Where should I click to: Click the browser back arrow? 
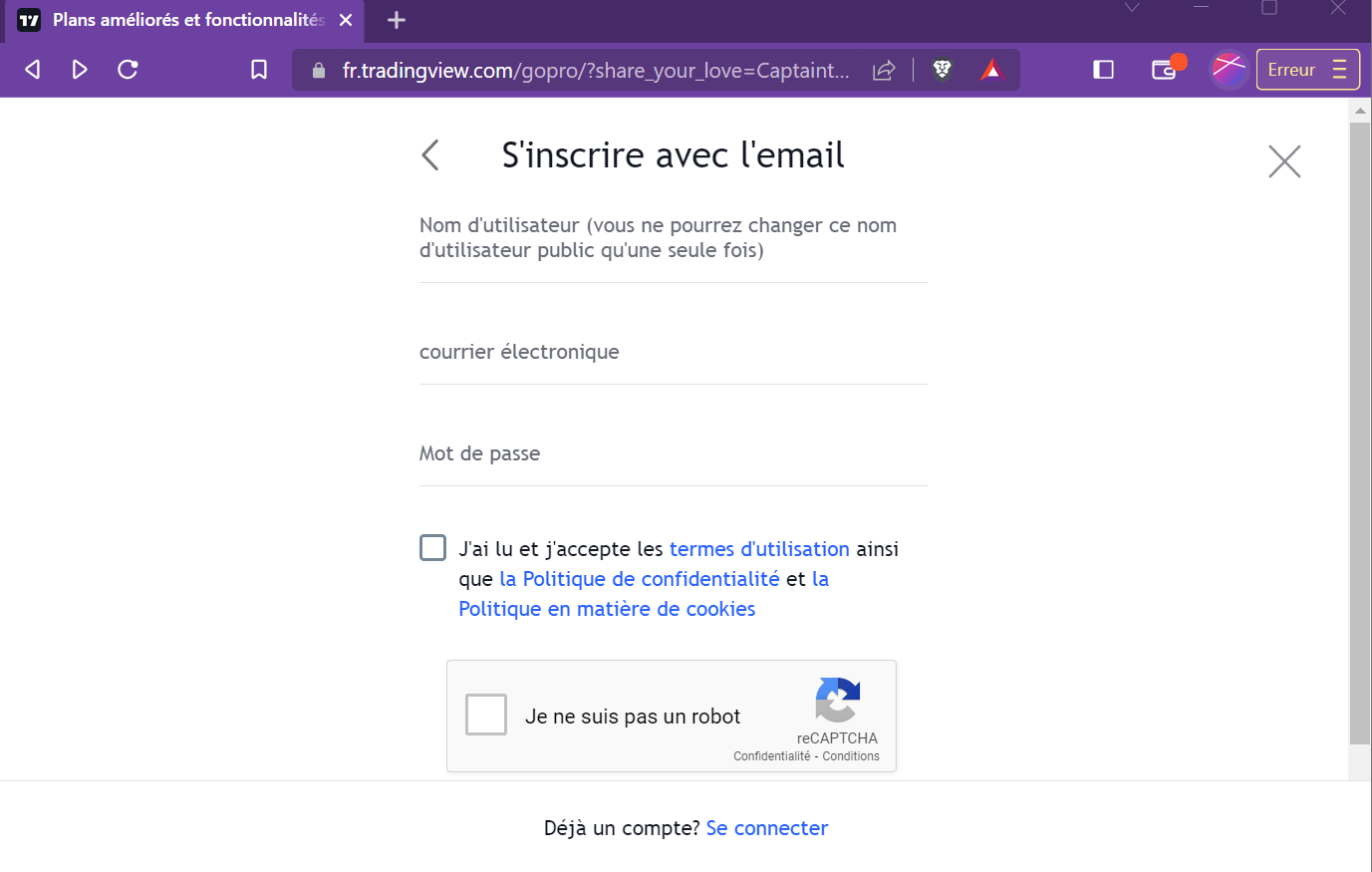pos(33,70)
